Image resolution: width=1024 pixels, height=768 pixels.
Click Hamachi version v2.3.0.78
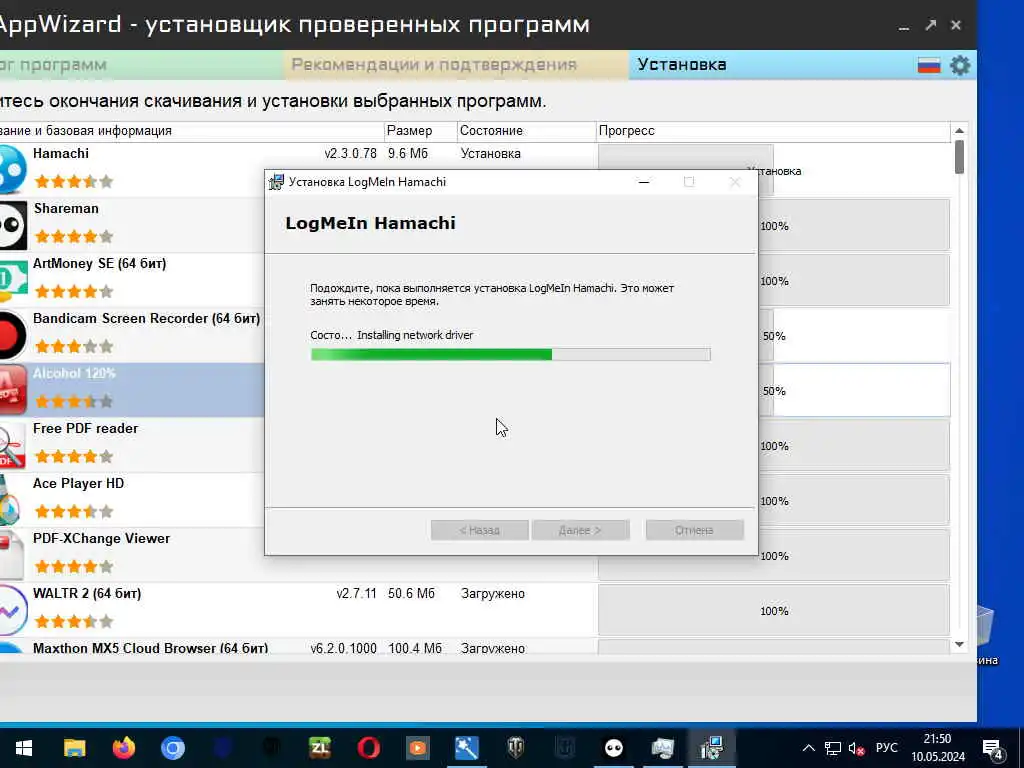tap(351, 153)
